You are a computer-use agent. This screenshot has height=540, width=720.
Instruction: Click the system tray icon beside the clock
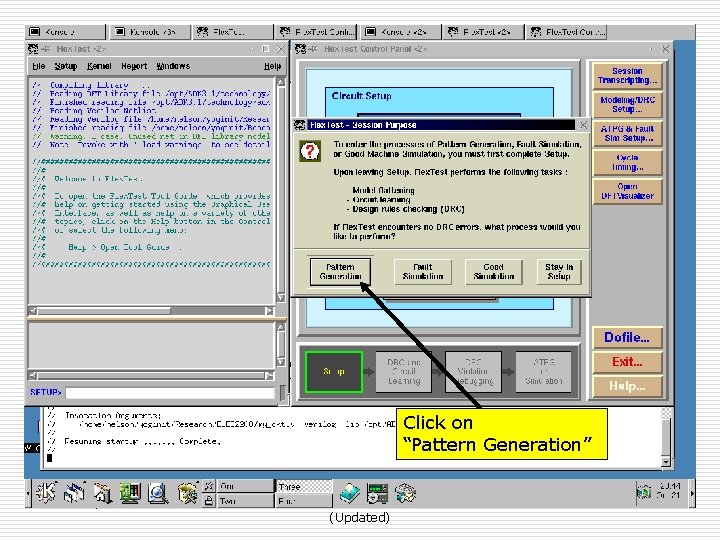click(644, 492)
